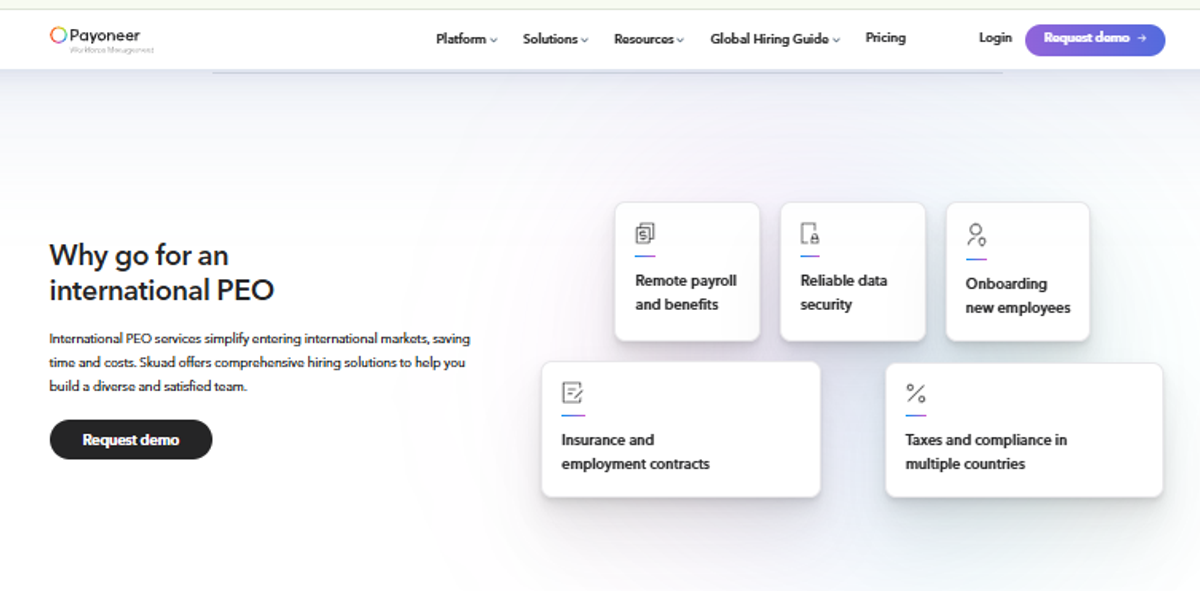Expand the Solutions menu chevron
The image size is (1200, 591).
(x=585, y=40)
